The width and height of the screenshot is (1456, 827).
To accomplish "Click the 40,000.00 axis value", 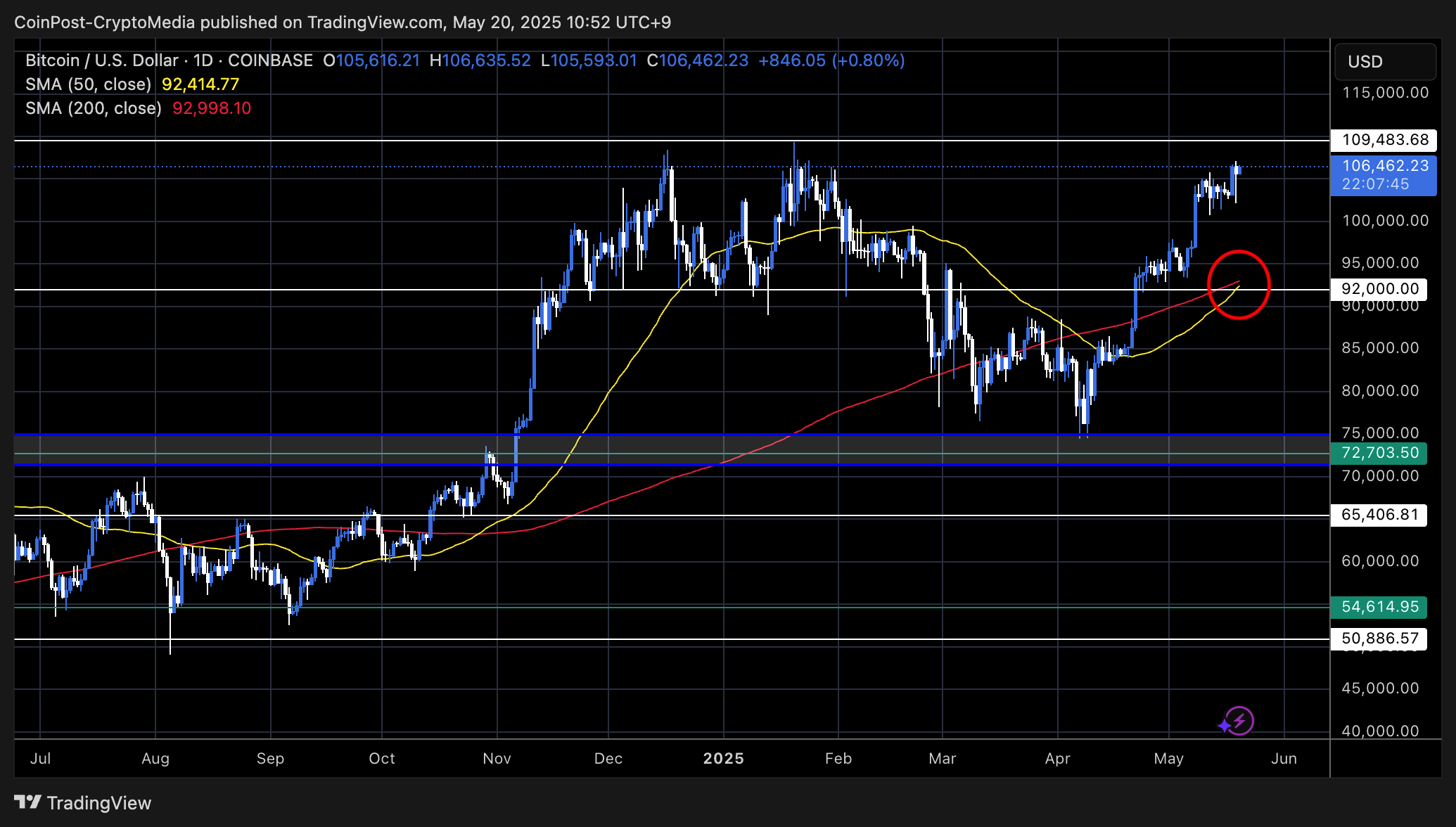I will (1380, 731).
